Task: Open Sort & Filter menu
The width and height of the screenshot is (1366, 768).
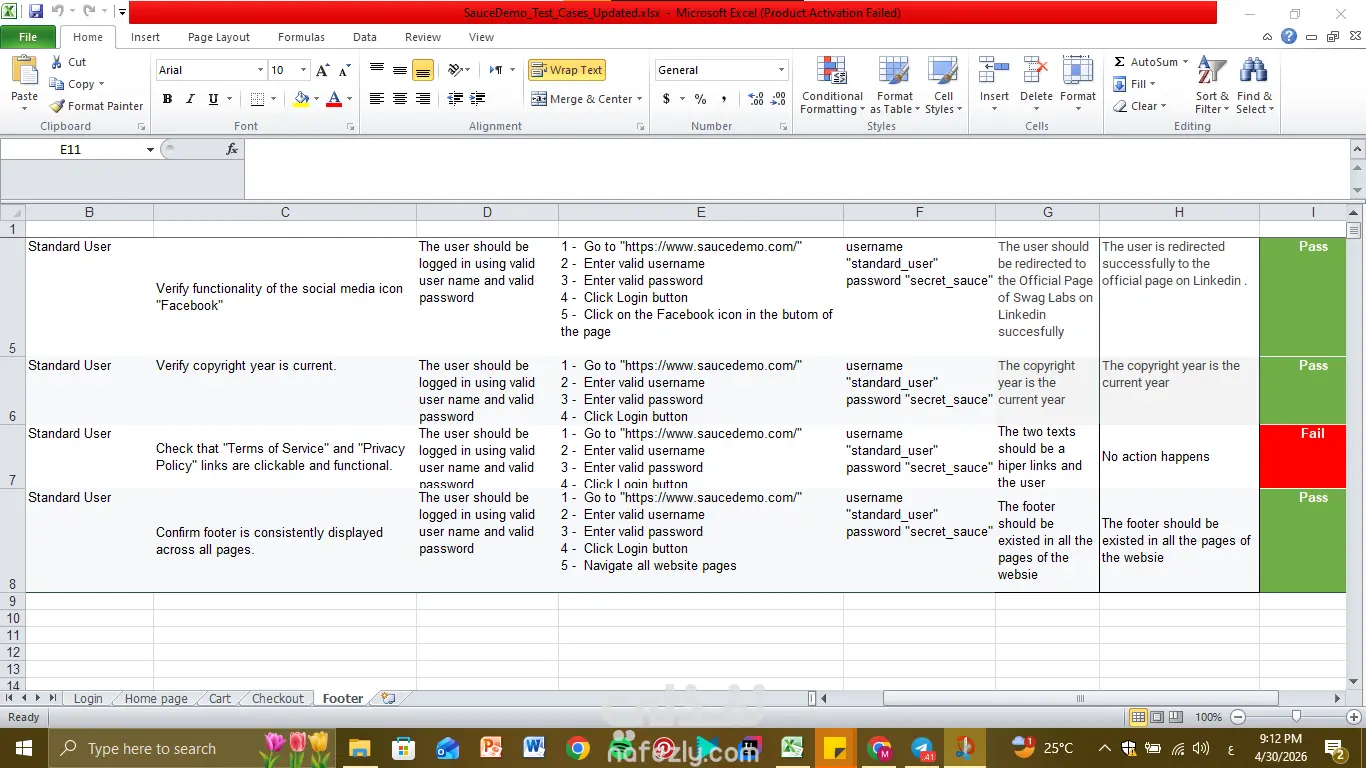Action: click(x=1212, y=85)
